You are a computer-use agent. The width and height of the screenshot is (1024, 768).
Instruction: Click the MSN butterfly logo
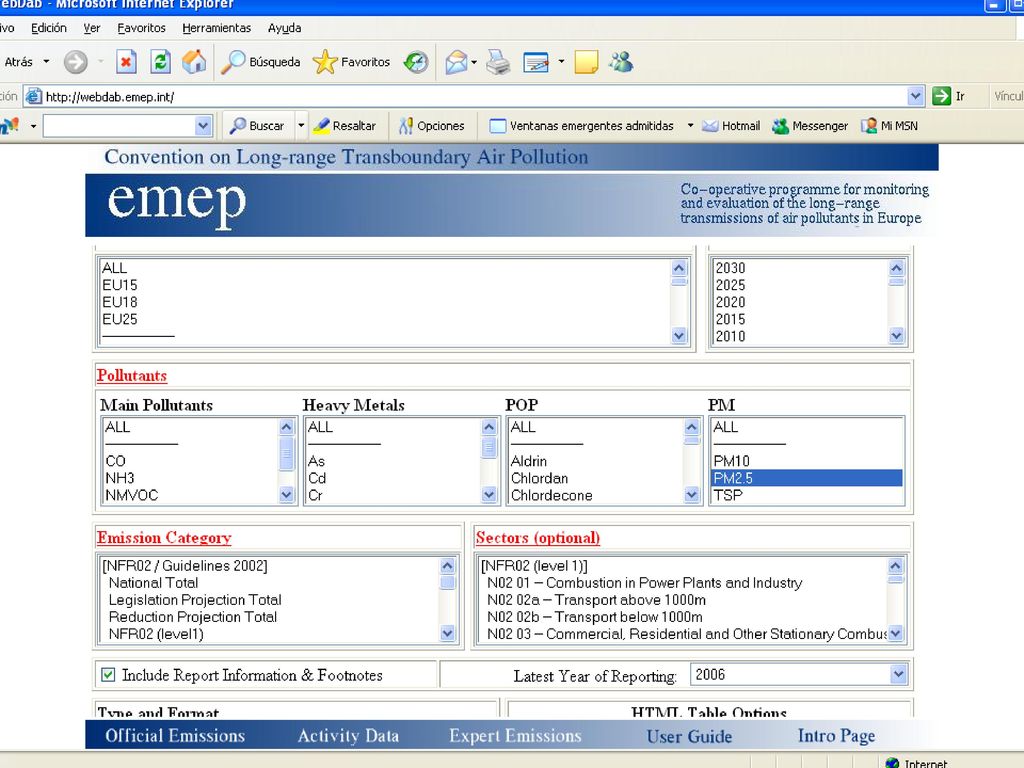pos(10,125)
